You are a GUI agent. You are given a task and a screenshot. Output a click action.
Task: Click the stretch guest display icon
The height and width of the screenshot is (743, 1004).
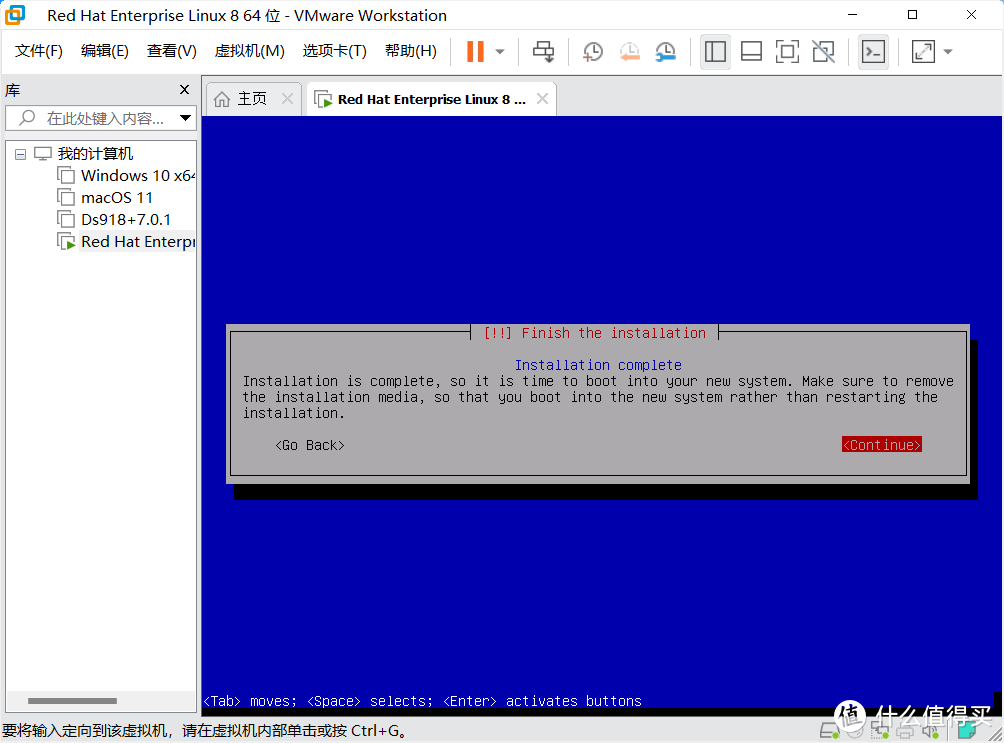click(923, 52)
